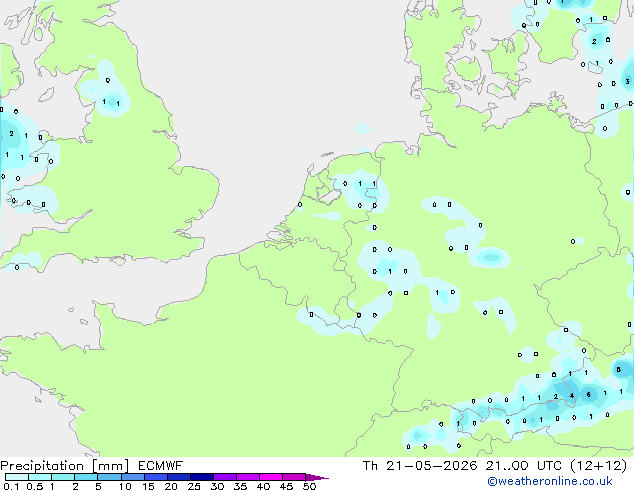Click the 20–25 mm dark blue swatch

179,477
